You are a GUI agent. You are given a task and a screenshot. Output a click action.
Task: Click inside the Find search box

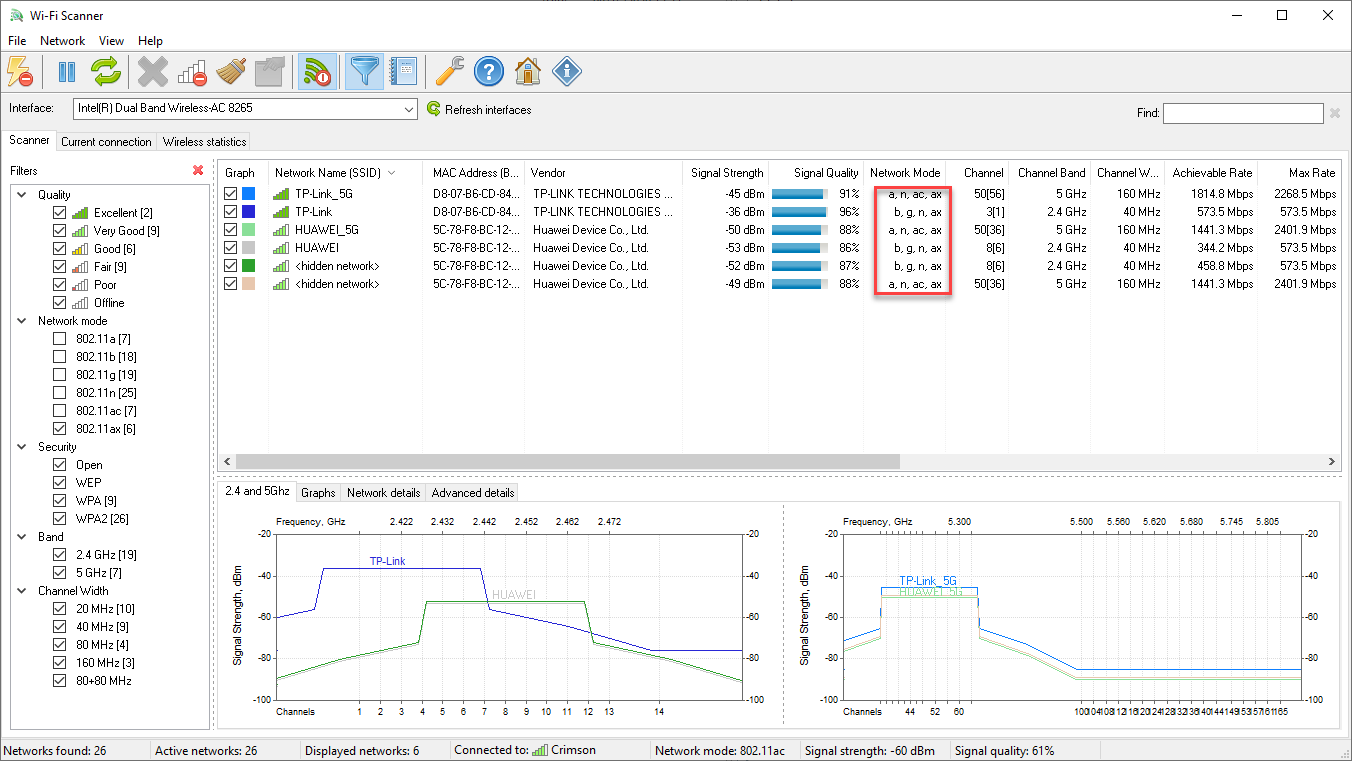point(1243,113)
